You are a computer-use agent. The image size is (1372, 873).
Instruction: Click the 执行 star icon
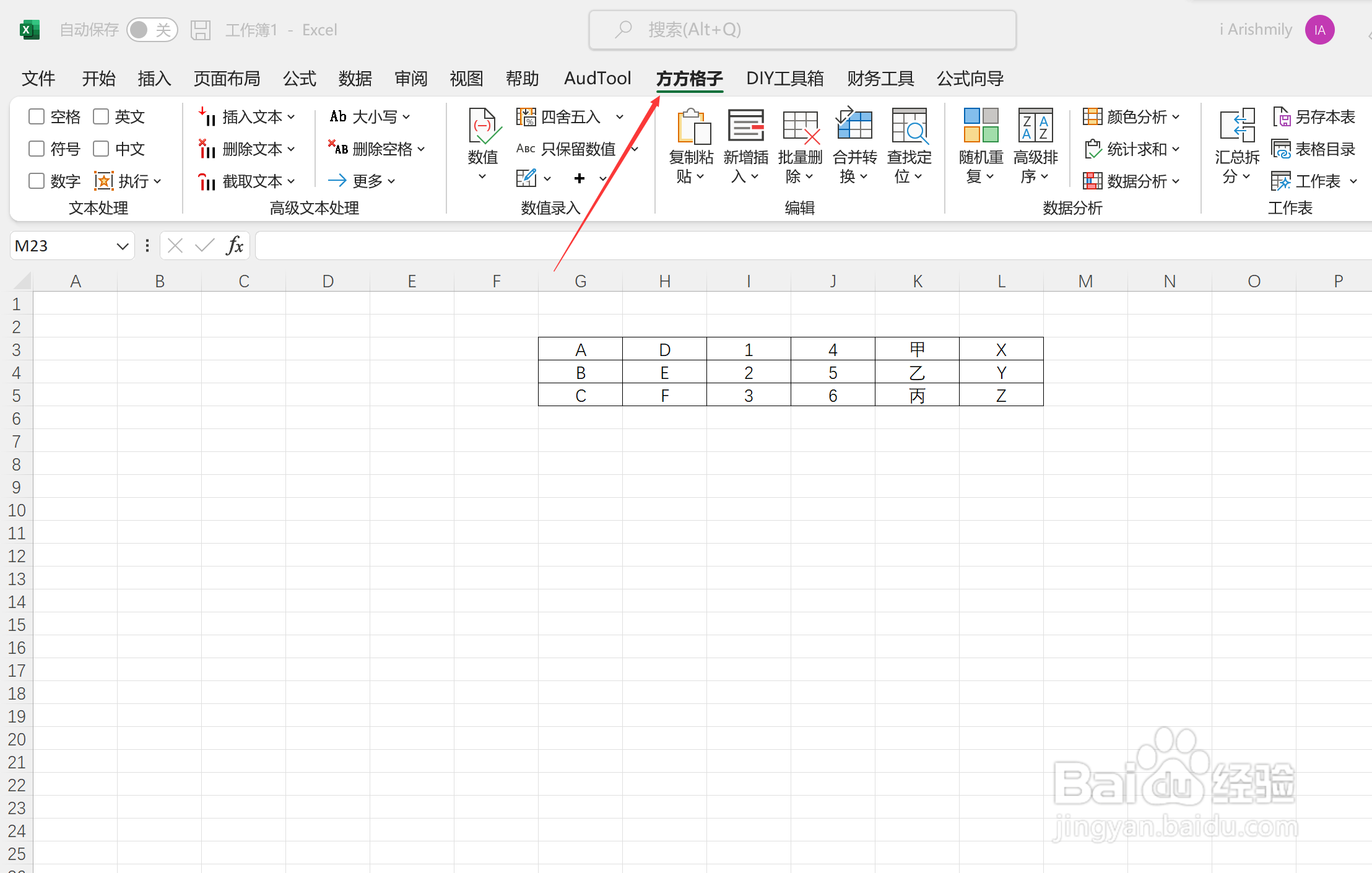point(104,181)
